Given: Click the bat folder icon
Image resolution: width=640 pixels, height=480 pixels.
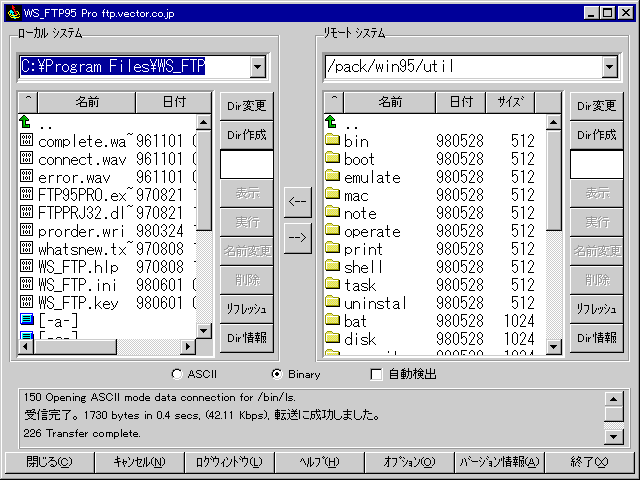Looking at the screenshot, I should tap(333, 319).
